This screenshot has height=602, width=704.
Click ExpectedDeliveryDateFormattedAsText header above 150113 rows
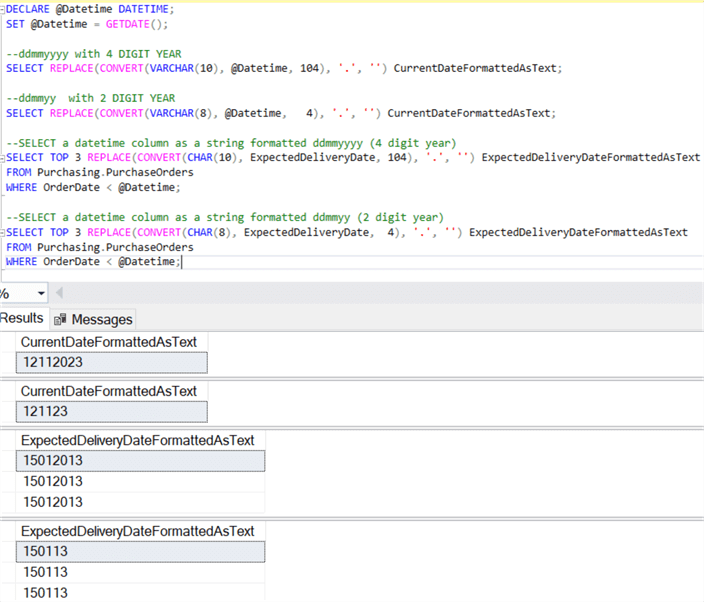137,530
